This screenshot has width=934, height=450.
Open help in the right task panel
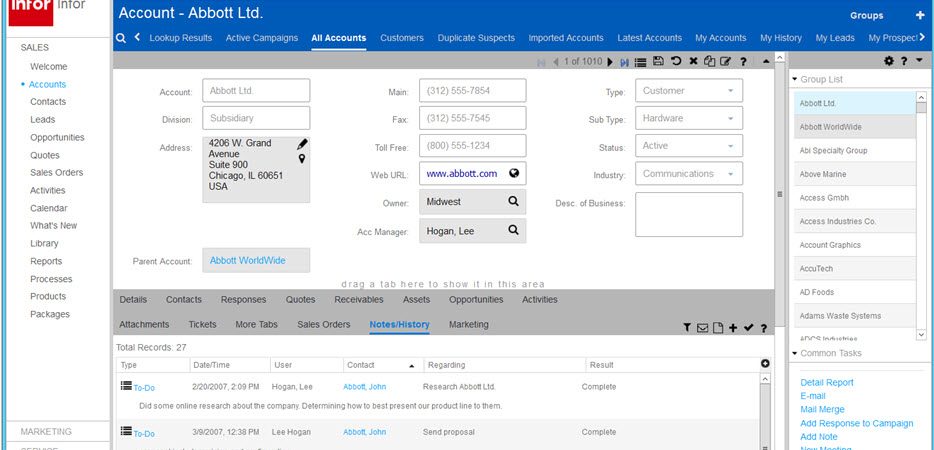(904, 61)
